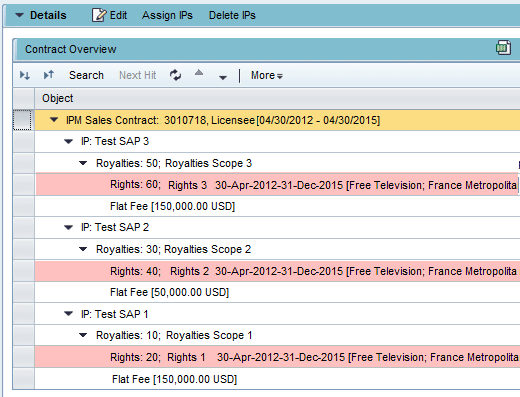
Task: Collapse the IPM Sales Contract node
Action: point(54,120)
